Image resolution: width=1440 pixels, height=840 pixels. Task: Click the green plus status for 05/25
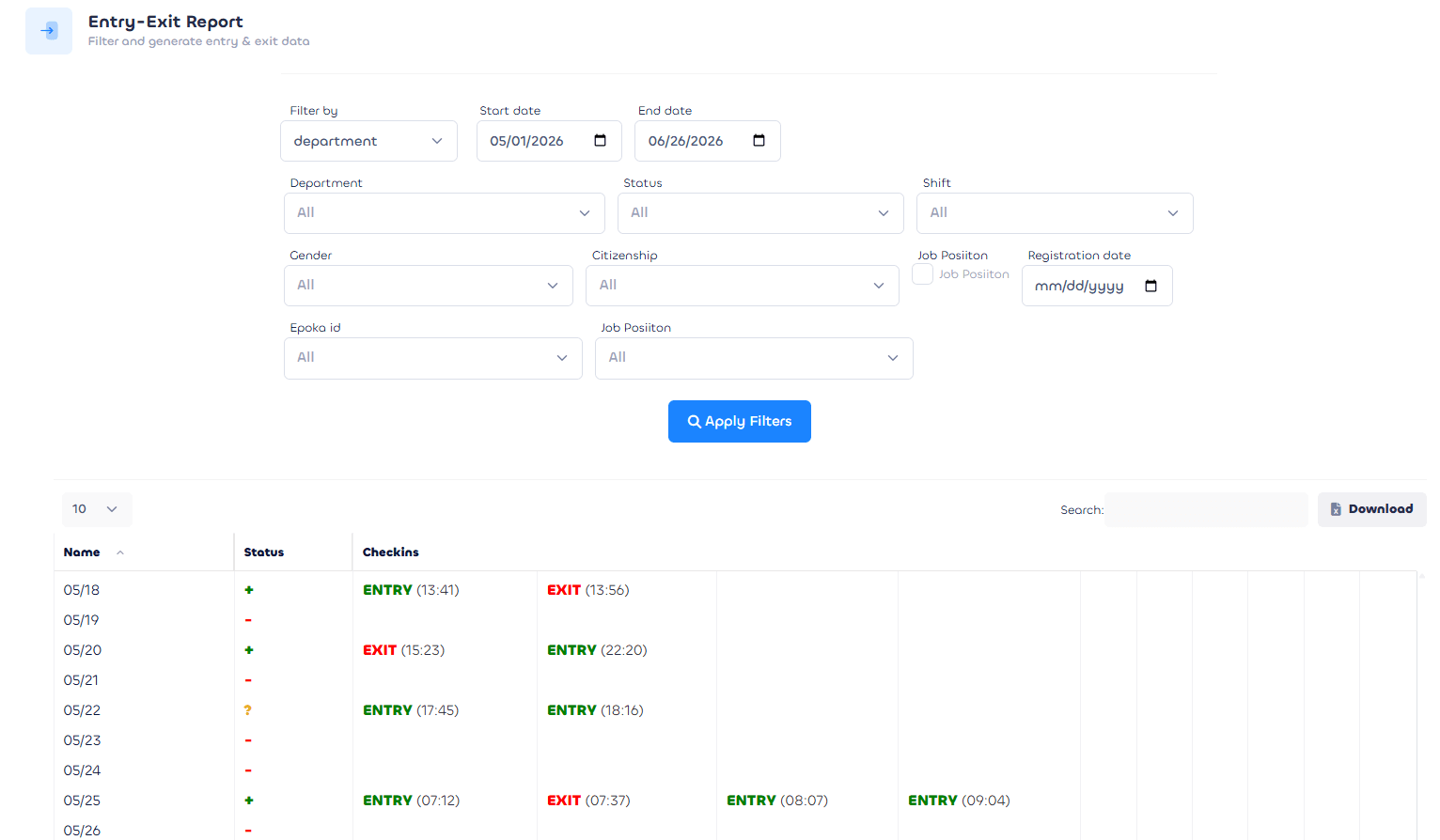[249, 801]
